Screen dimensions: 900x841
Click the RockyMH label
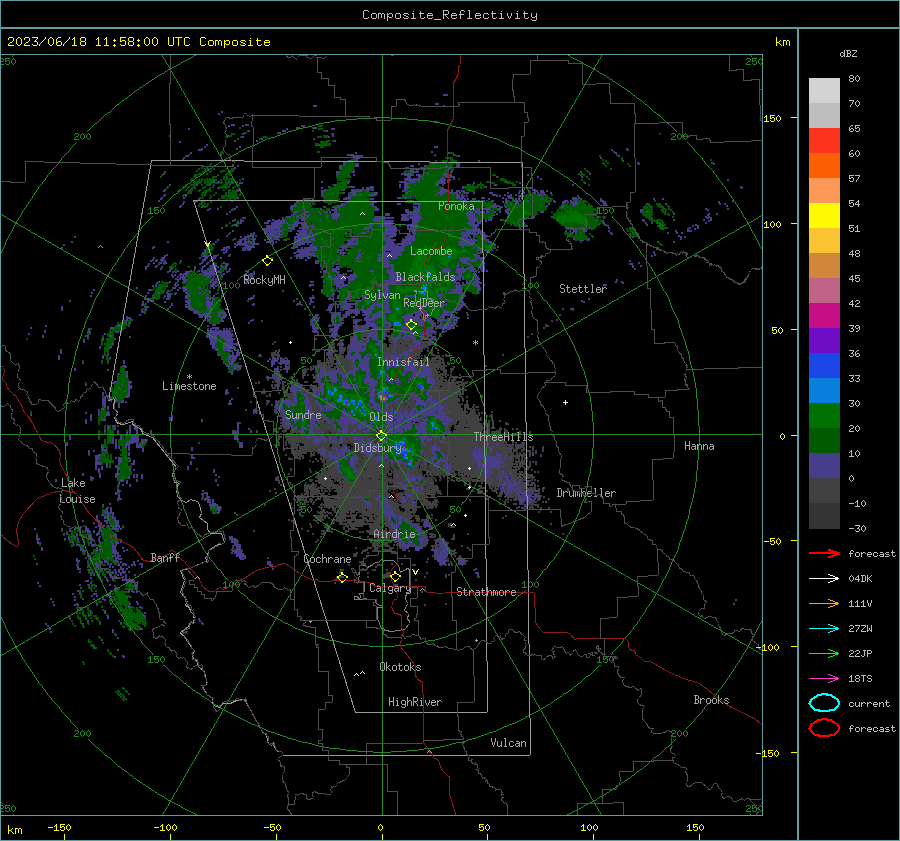tap(264, 280)
